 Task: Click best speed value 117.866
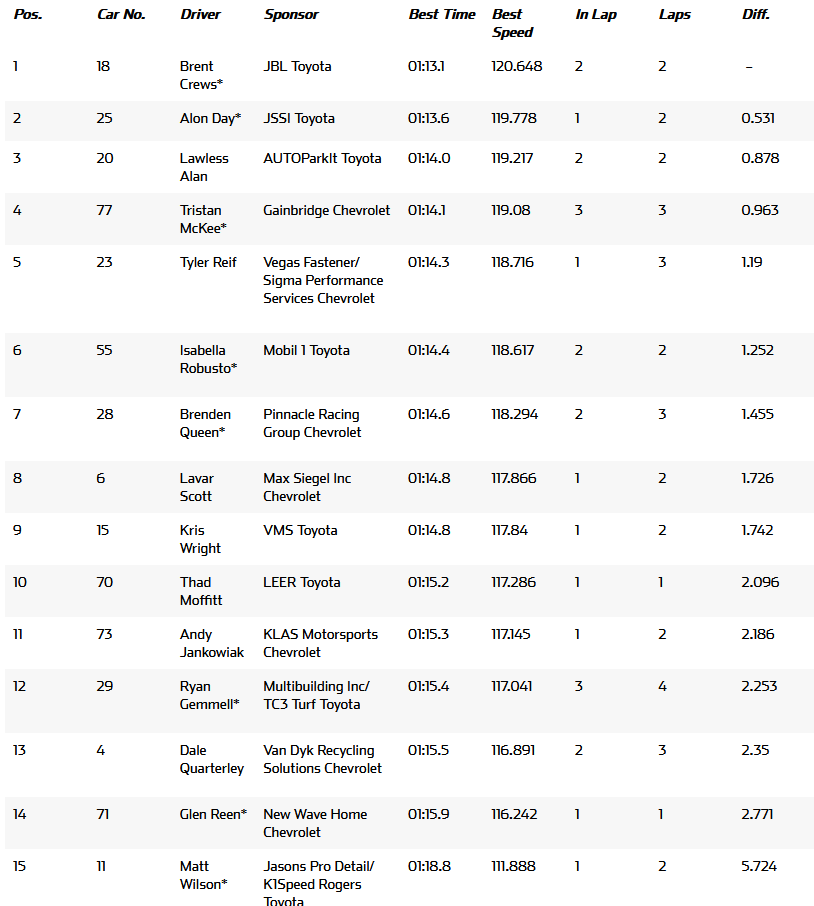coord(514,478)
